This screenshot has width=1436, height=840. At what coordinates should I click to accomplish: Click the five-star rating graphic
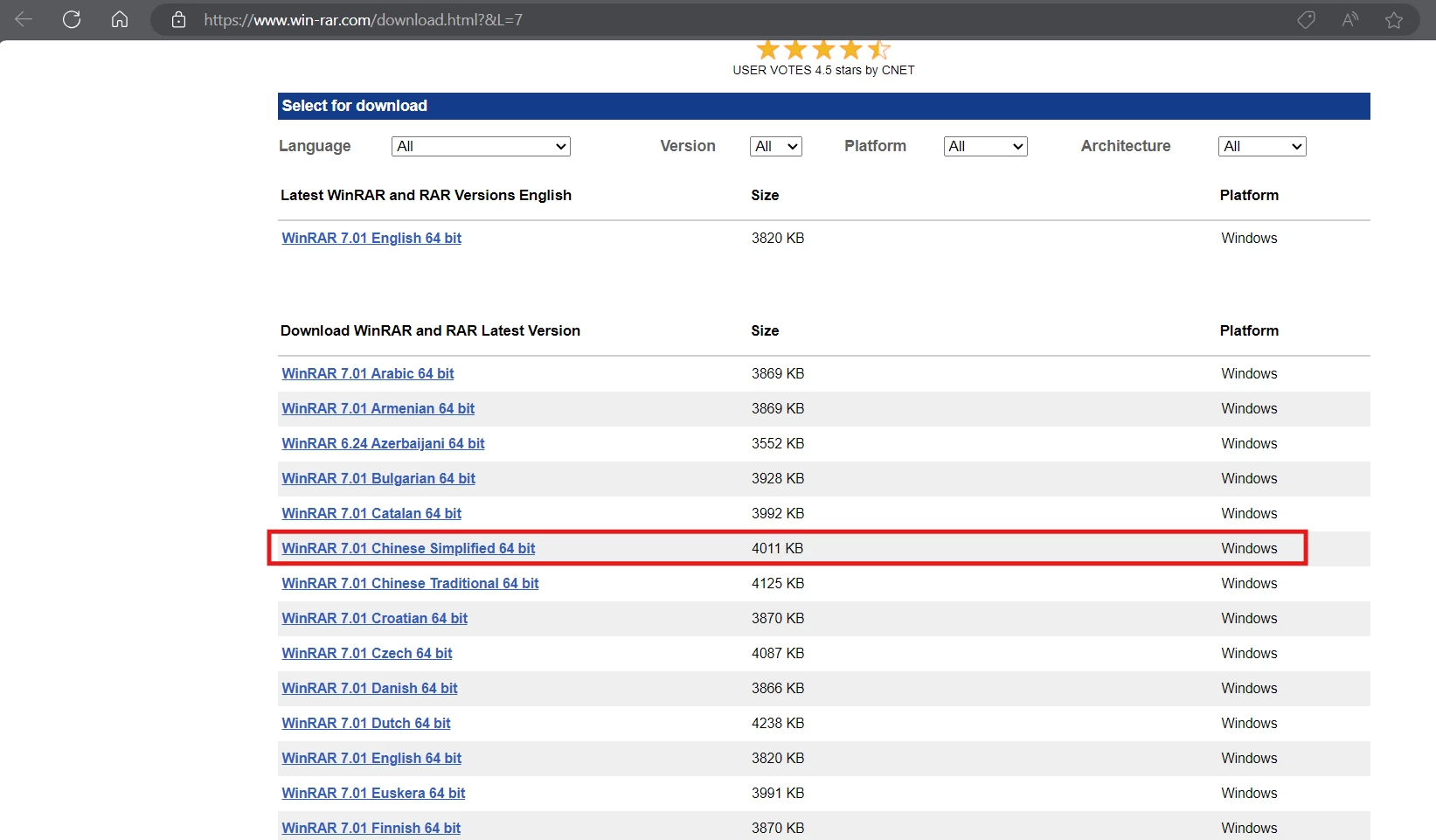pyautogui.click(x=823, y=50)
